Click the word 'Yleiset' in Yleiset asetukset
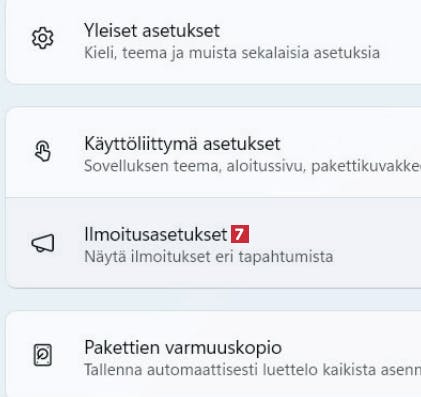Image resolution: width=421 pixels, height=397 pixels. coord(110,31)
